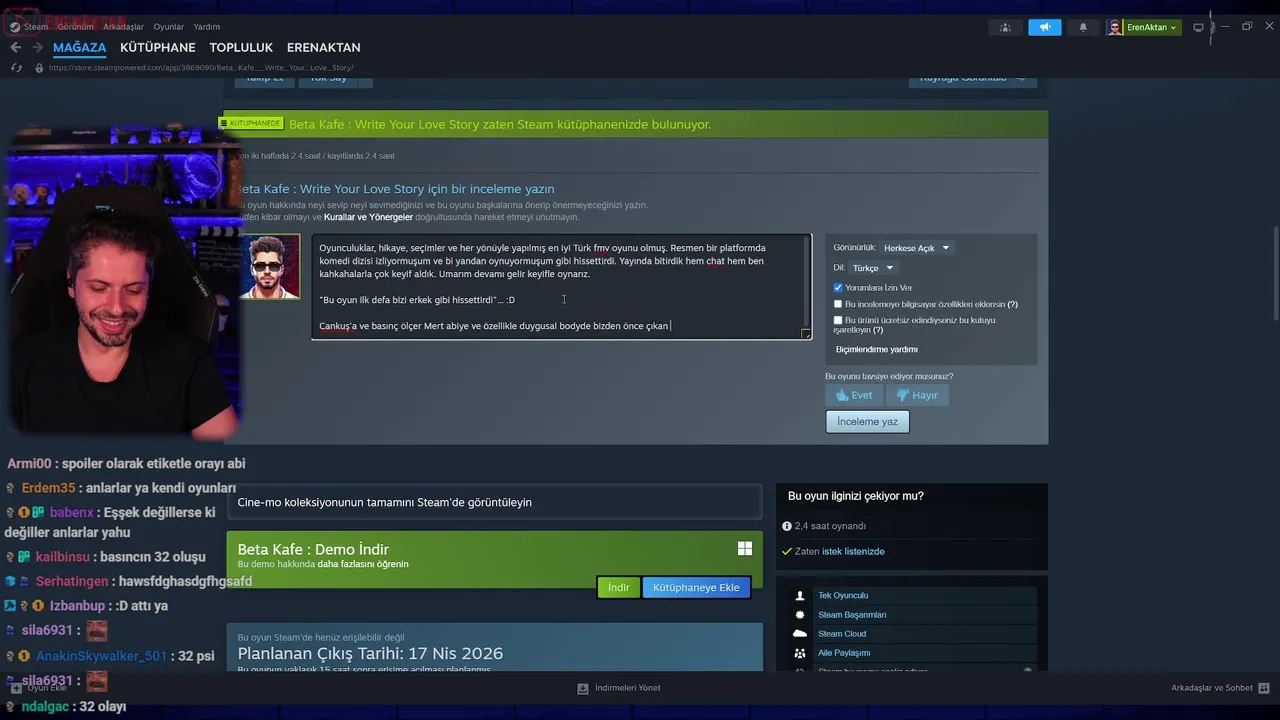Click Hayır thumbs-down button

coord(917,395)
